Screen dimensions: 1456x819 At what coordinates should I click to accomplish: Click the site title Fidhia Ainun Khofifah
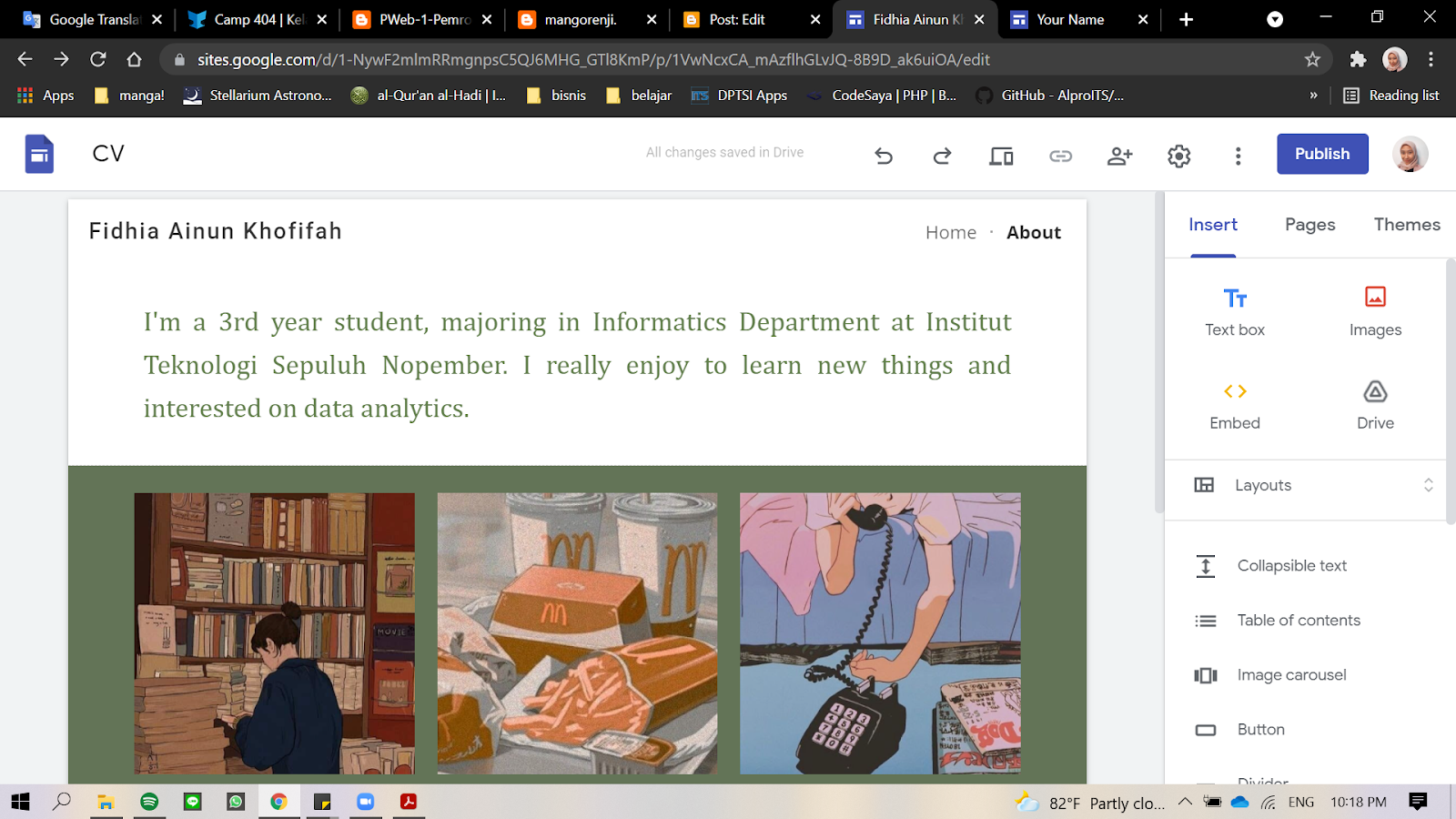click(x=216, y=231)
